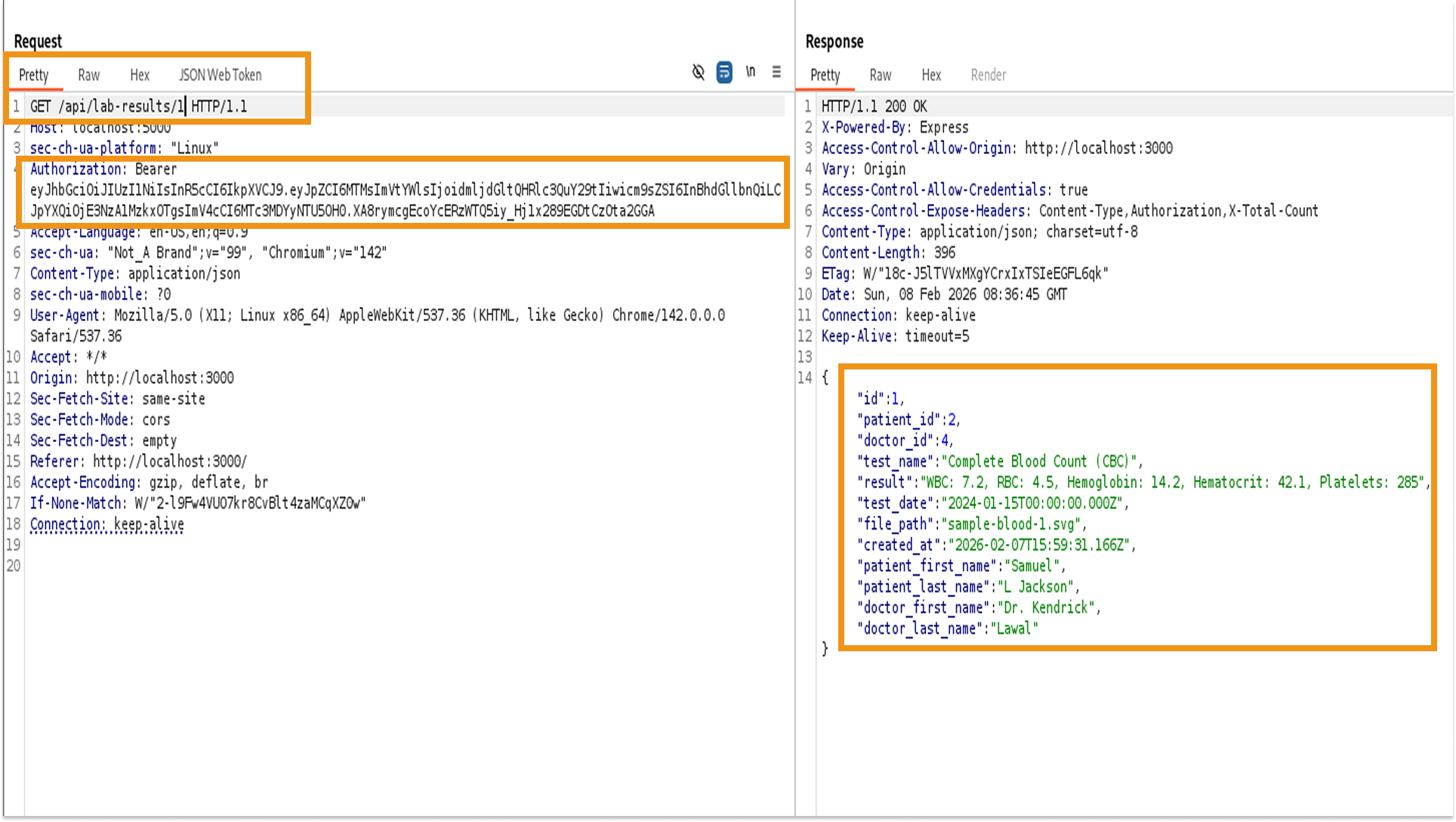Screen dimensions: 1456x822
Task: Open the Request hamburger menu
Action: 776,72
